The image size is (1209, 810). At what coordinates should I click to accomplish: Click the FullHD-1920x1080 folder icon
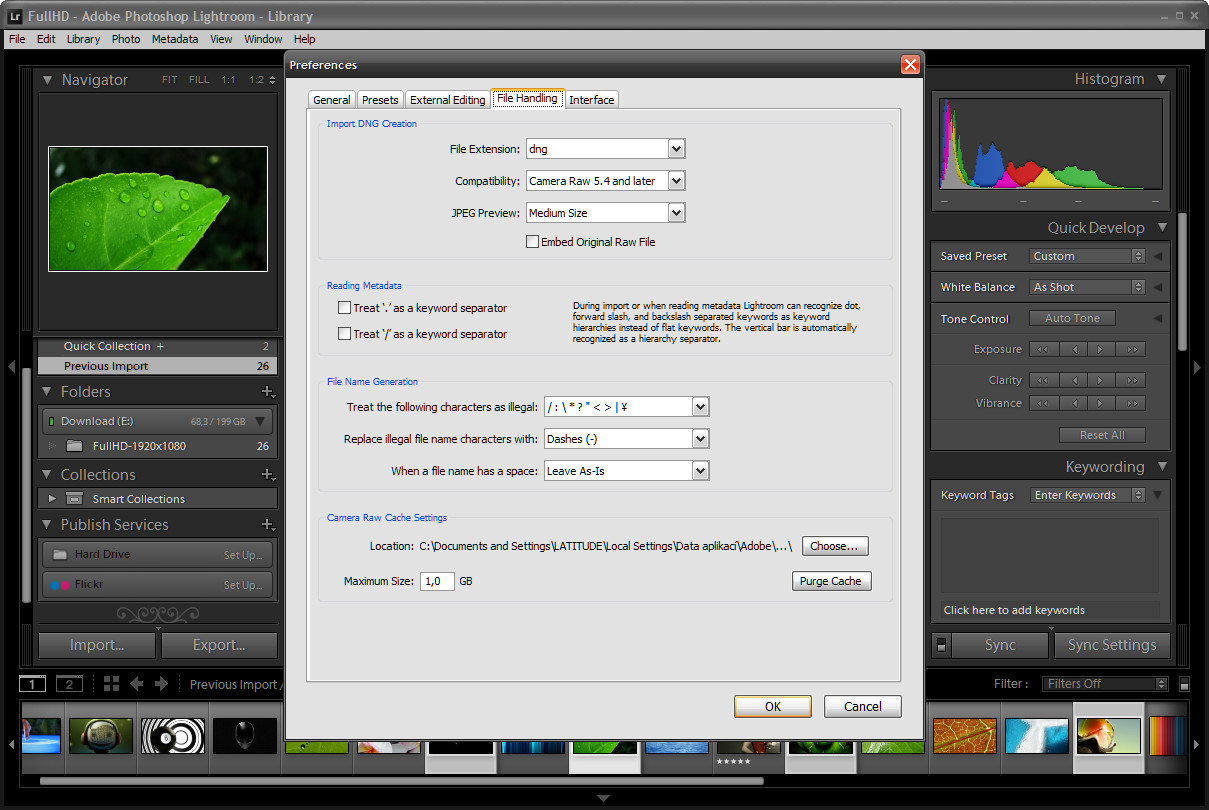point(74,446)
